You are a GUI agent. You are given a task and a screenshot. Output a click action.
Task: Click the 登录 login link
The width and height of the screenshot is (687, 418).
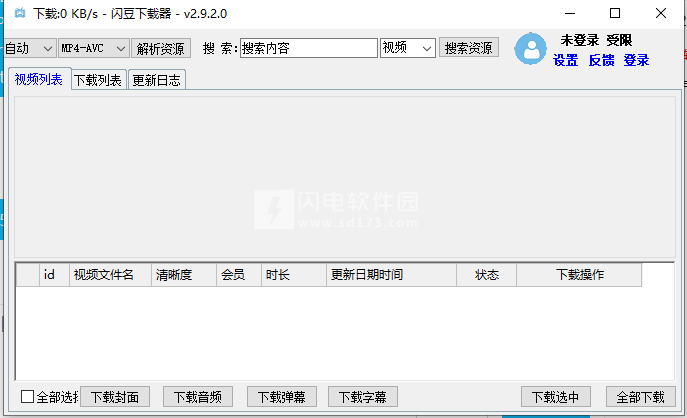point(636,60)
